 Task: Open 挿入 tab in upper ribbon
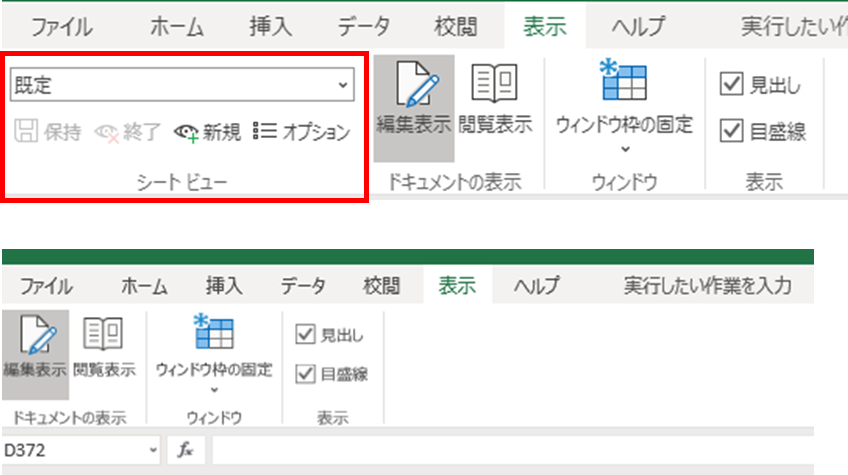[x=270, y=27]
